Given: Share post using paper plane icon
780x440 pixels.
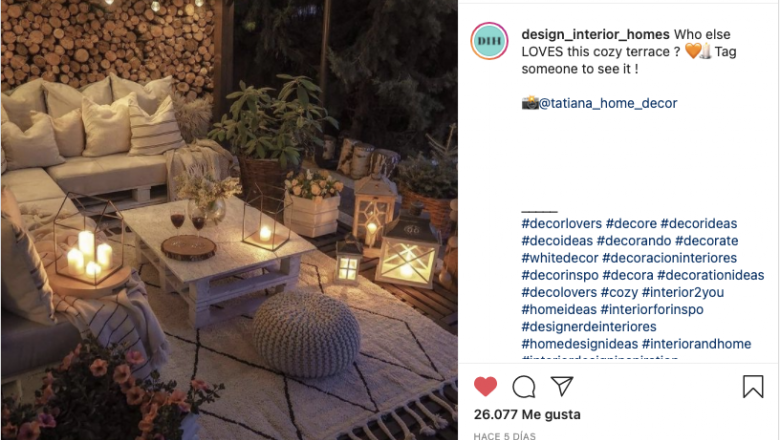Looking at the screenshot, I should click(562, 386).
